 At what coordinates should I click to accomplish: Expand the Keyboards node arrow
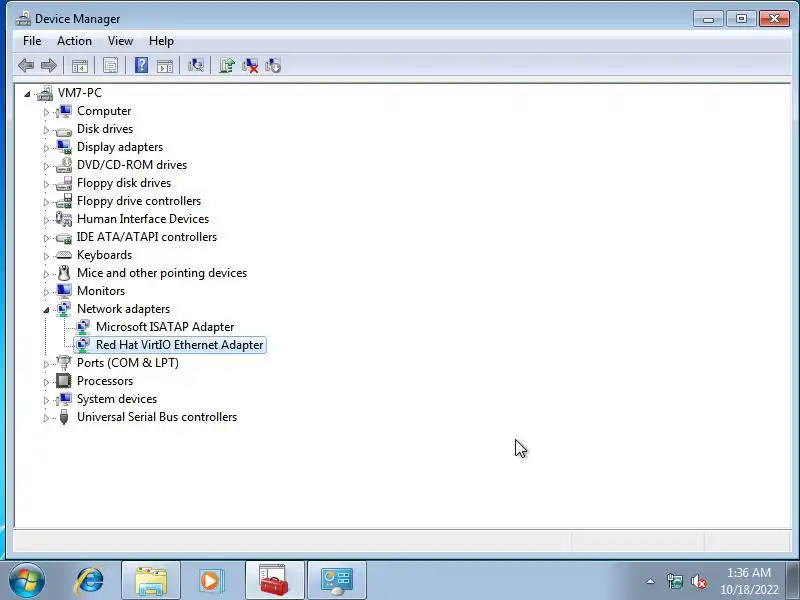tap(46, 256)
